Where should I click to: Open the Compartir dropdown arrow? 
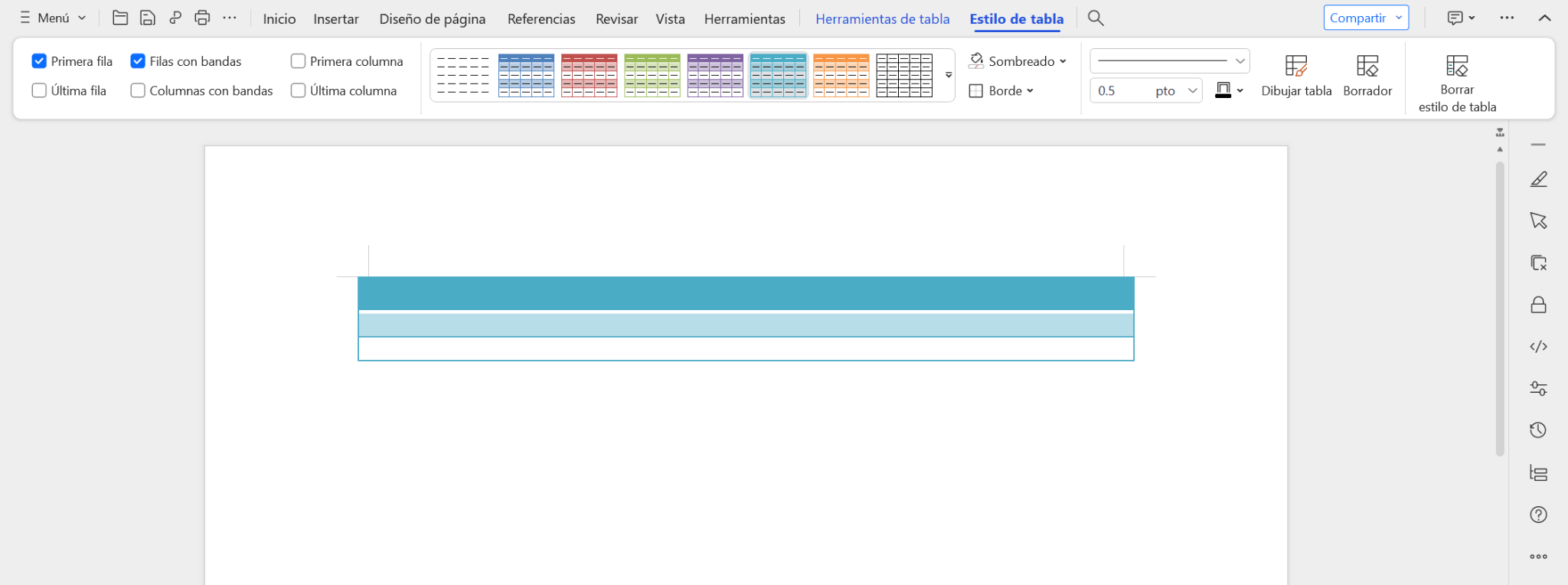coord(1399,18)
